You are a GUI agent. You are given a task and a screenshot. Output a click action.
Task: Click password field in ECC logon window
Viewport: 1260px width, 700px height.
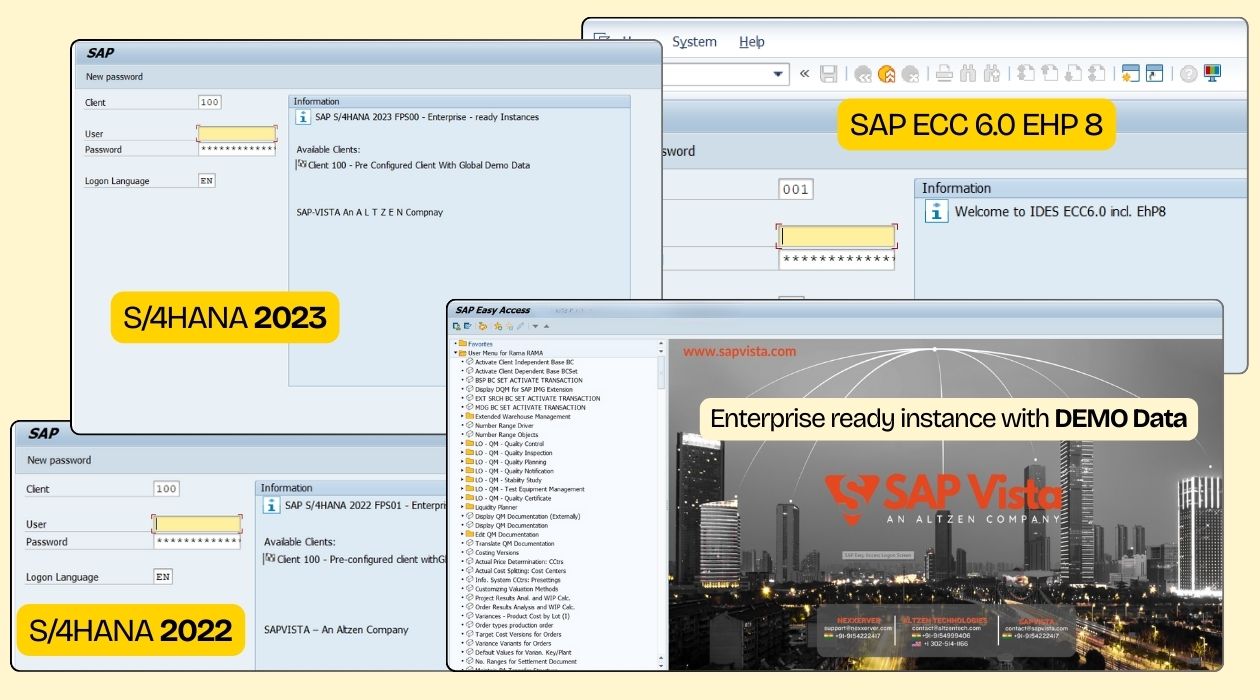coord(837,259)
